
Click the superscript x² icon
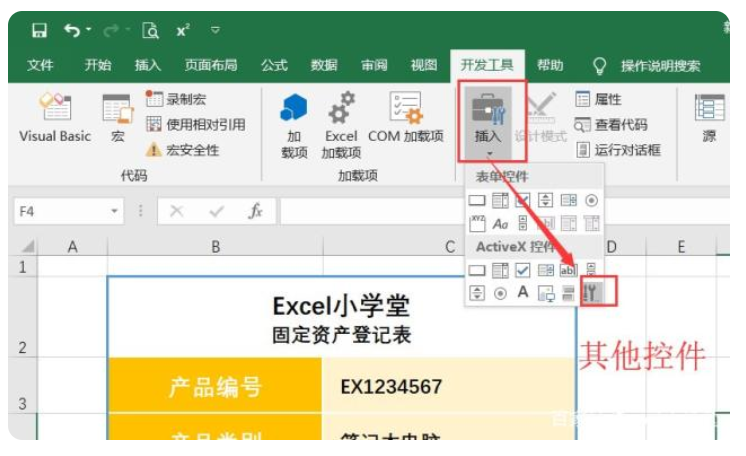click(183, 30)
